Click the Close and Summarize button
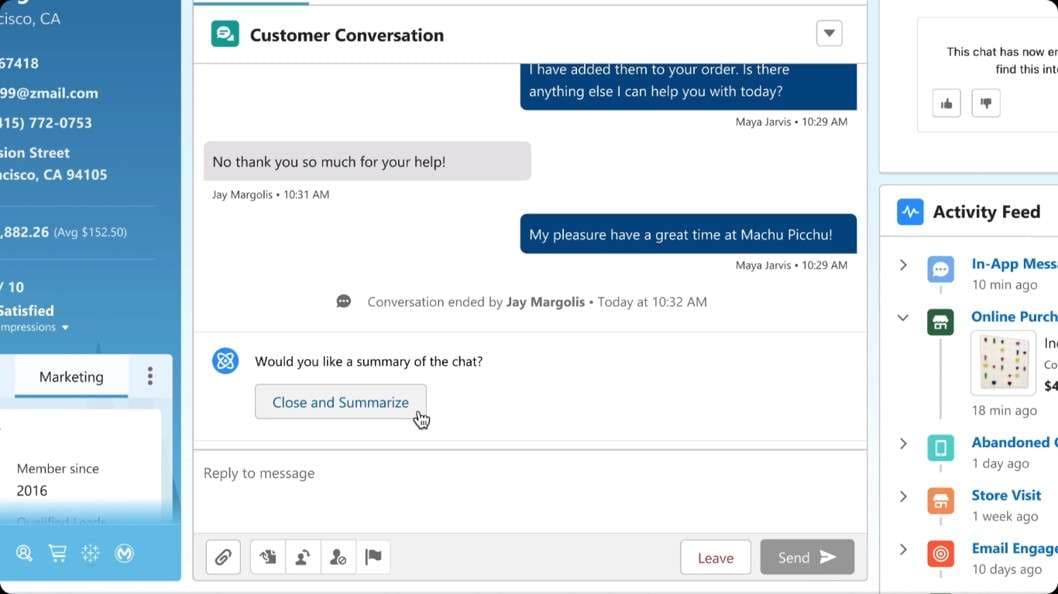 pos(340,401)
